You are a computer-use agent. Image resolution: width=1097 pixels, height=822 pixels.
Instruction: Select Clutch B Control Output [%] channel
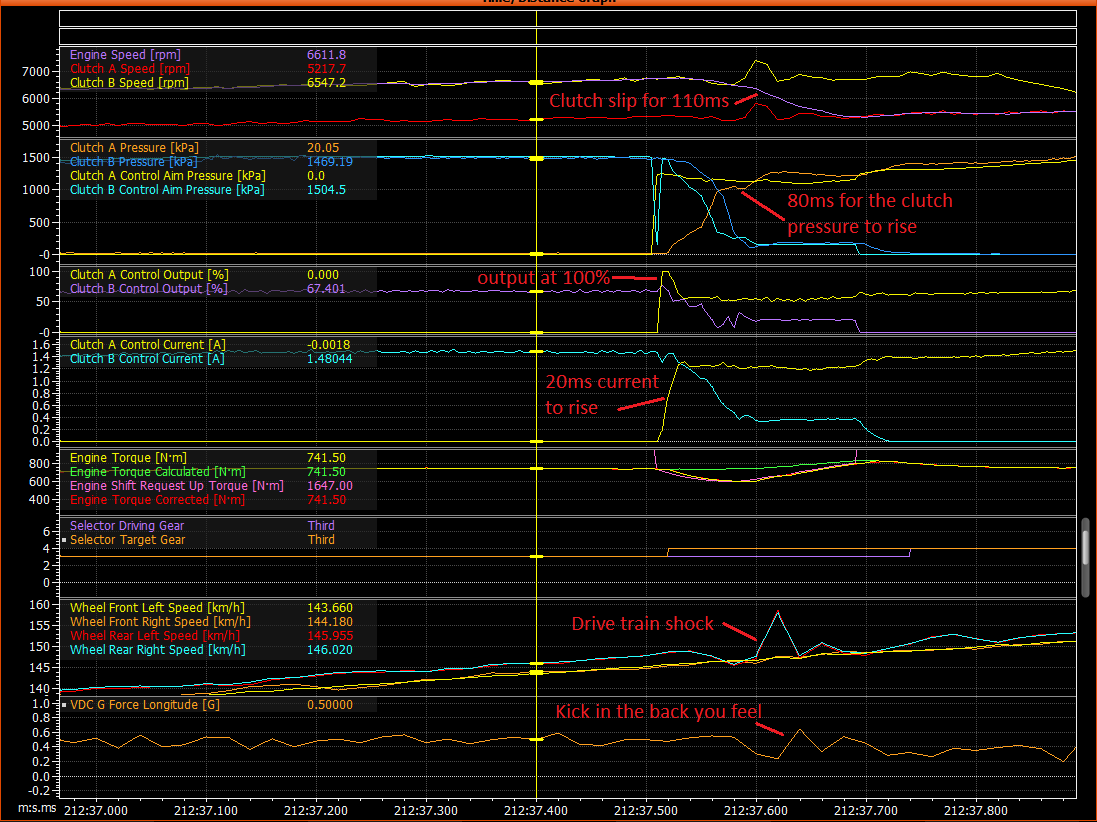pos(148,288)
